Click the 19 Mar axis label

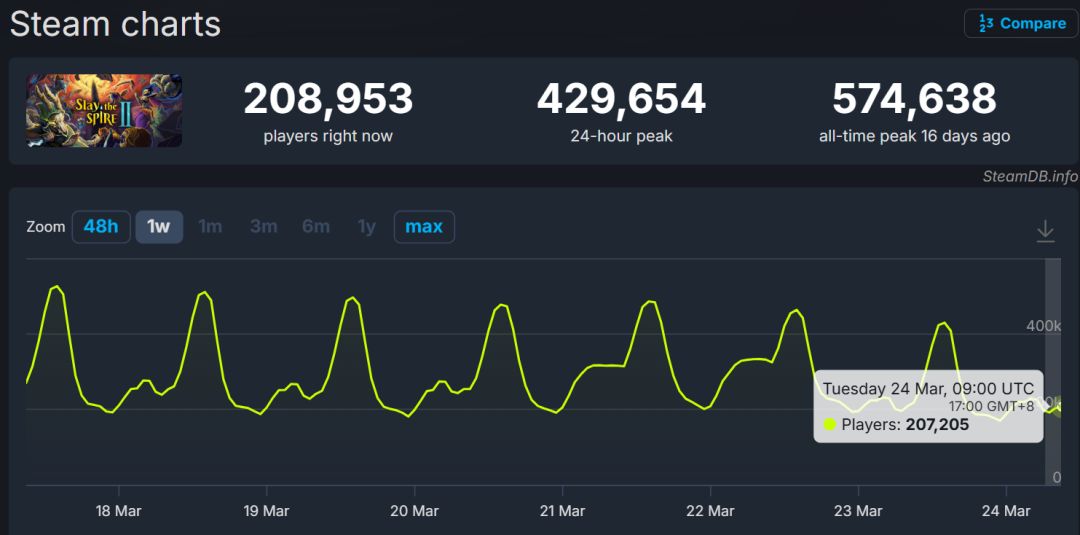point(266,511)
